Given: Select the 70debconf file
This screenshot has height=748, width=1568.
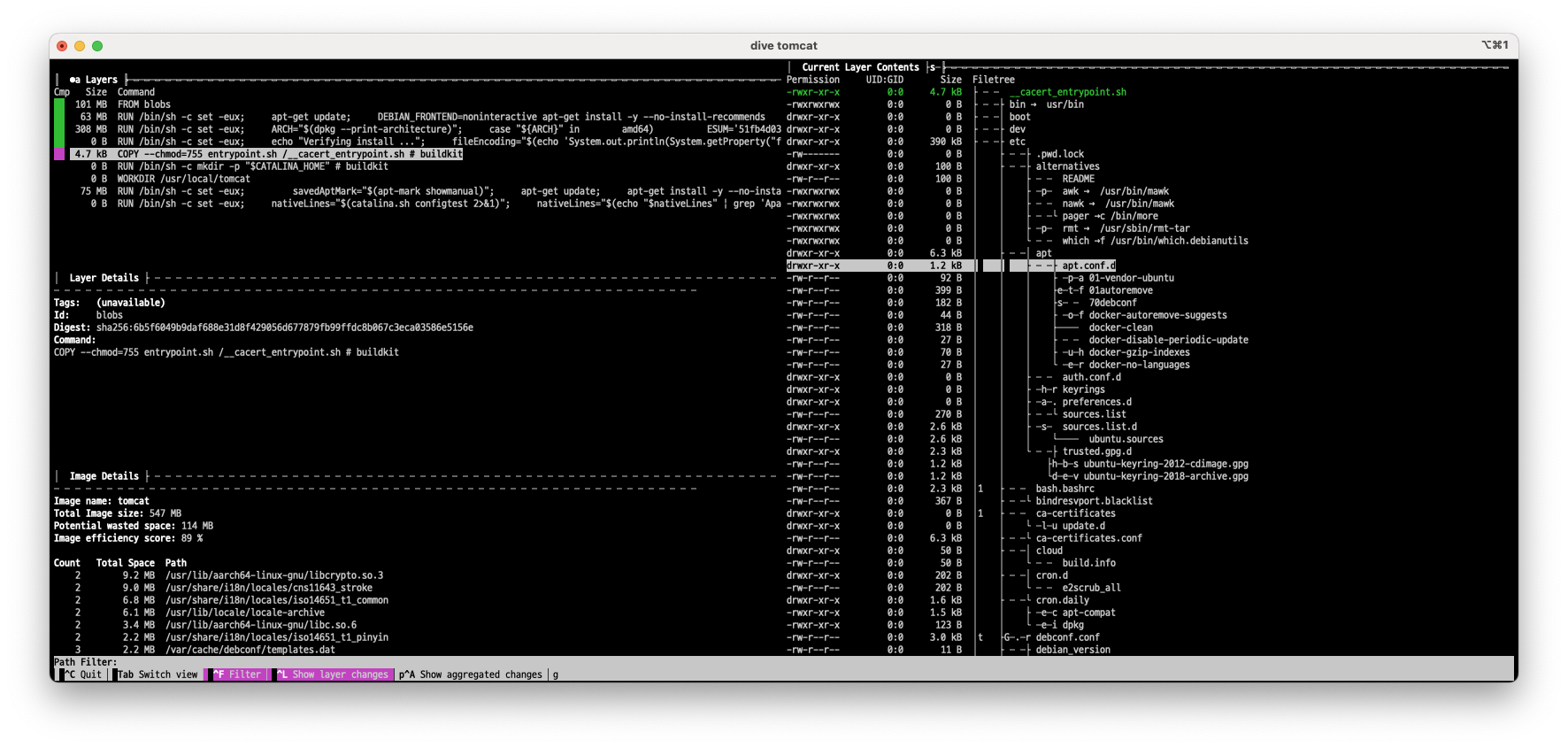Looking at the screenshot, I should click(x=1113, y=303).
